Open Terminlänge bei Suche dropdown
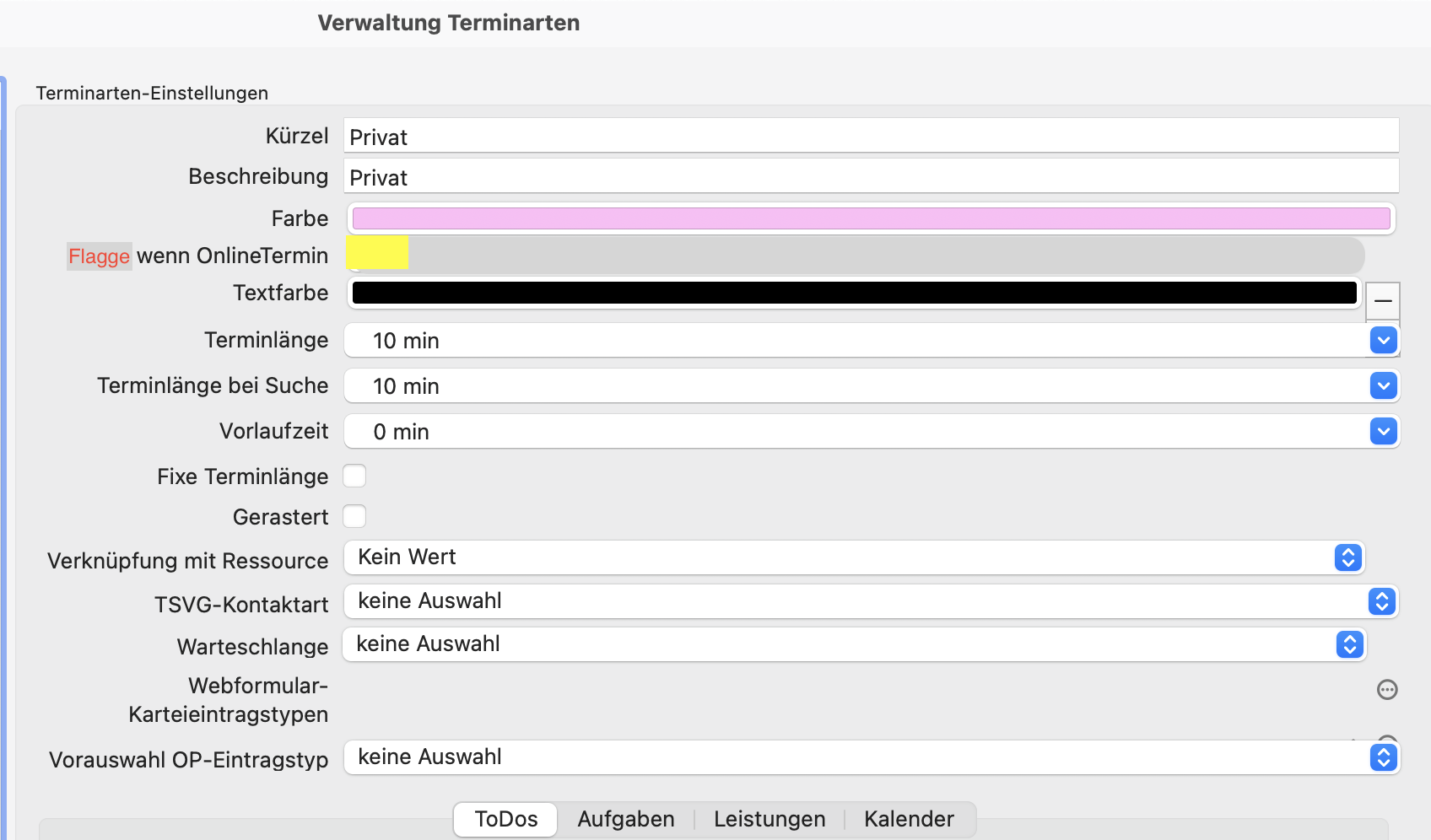This screenshot has height=840, width=1431. (1383, 386)
